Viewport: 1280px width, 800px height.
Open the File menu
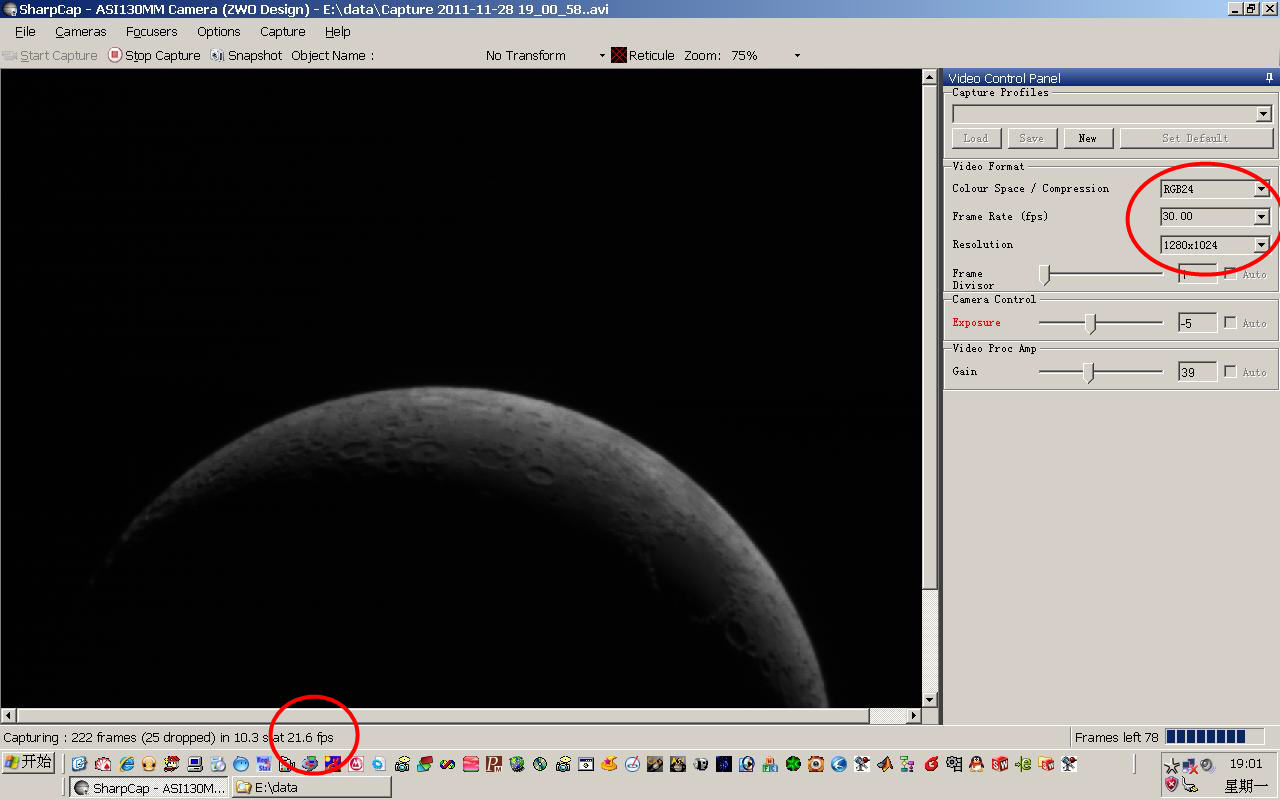point(25,32)
